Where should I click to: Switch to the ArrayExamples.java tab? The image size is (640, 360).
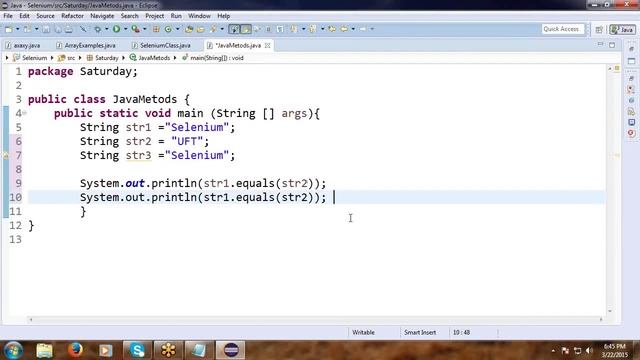tap(86, 45)
